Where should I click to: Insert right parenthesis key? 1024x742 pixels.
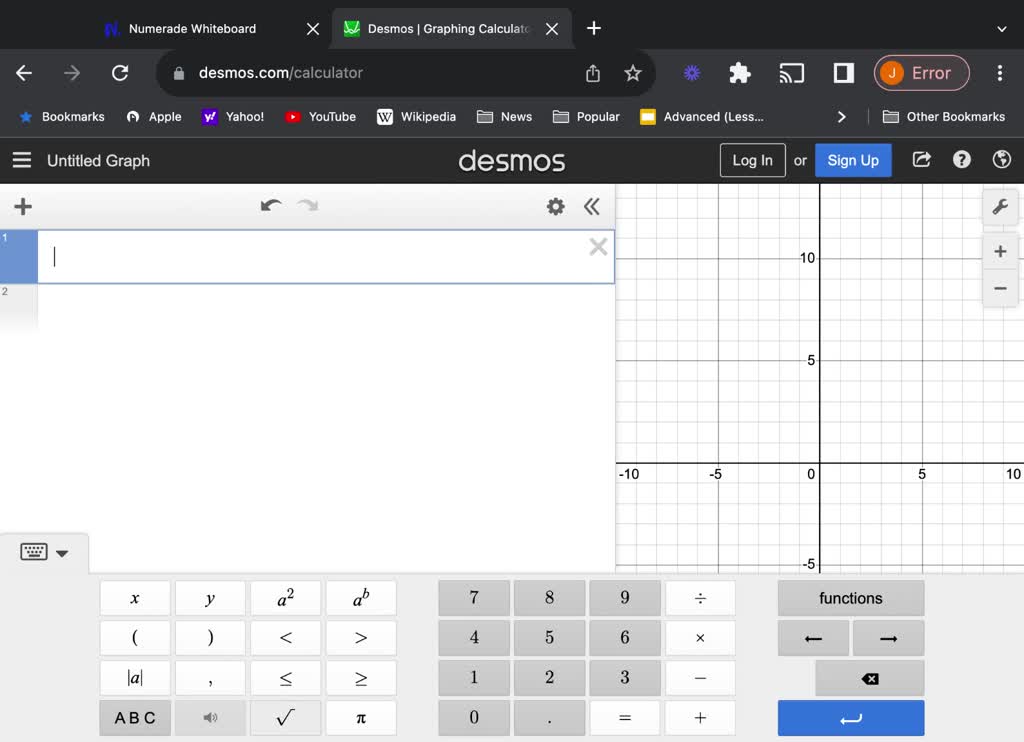pyautogui.click(x=210, y=638)
